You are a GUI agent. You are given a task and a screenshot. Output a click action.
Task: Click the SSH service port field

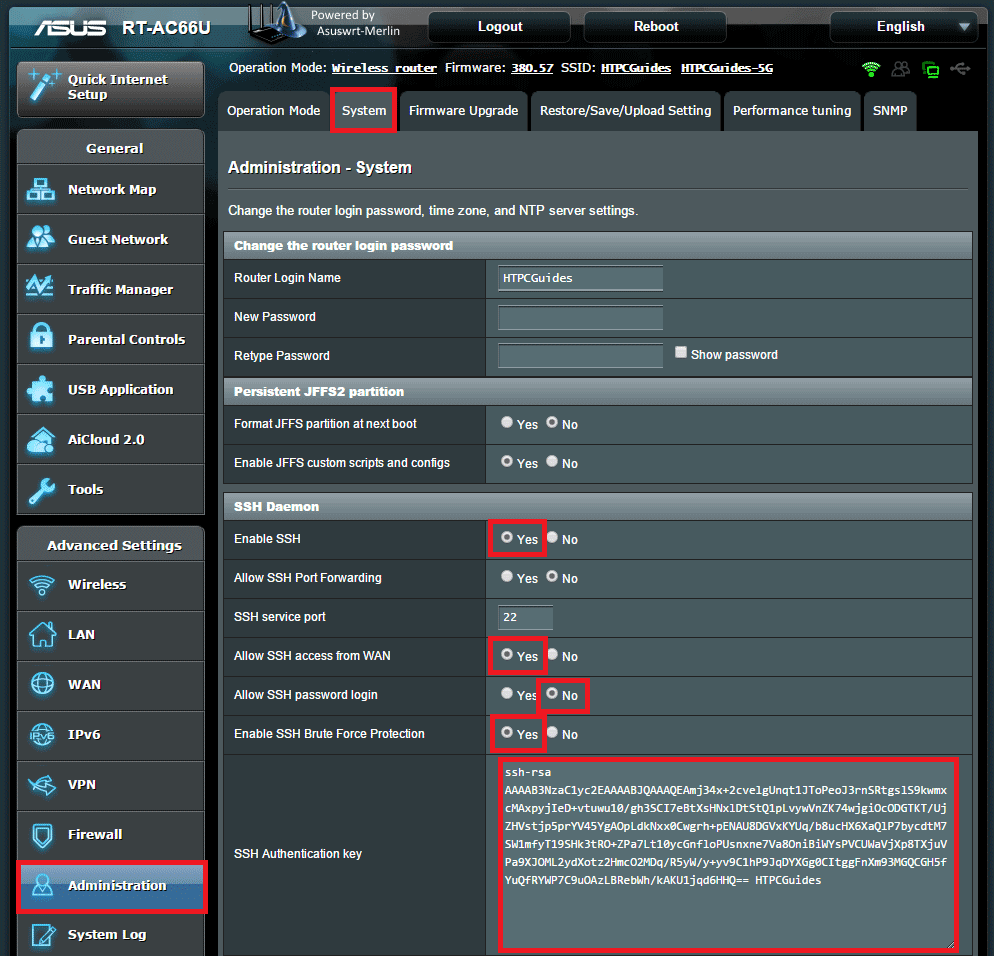coord(525,617)
